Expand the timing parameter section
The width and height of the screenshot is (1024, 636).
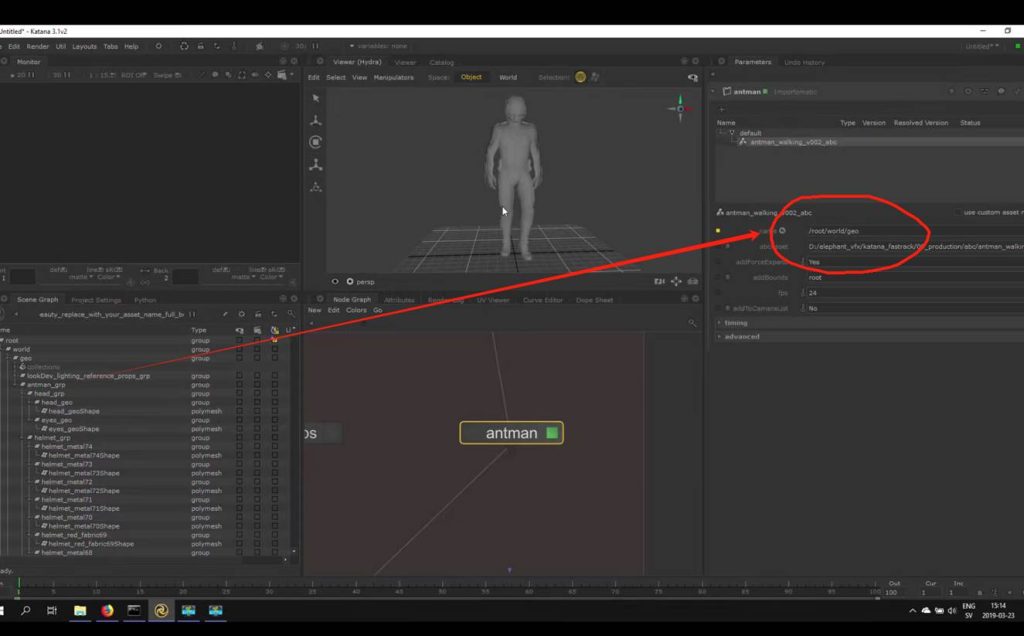click(x=736, y=323)
